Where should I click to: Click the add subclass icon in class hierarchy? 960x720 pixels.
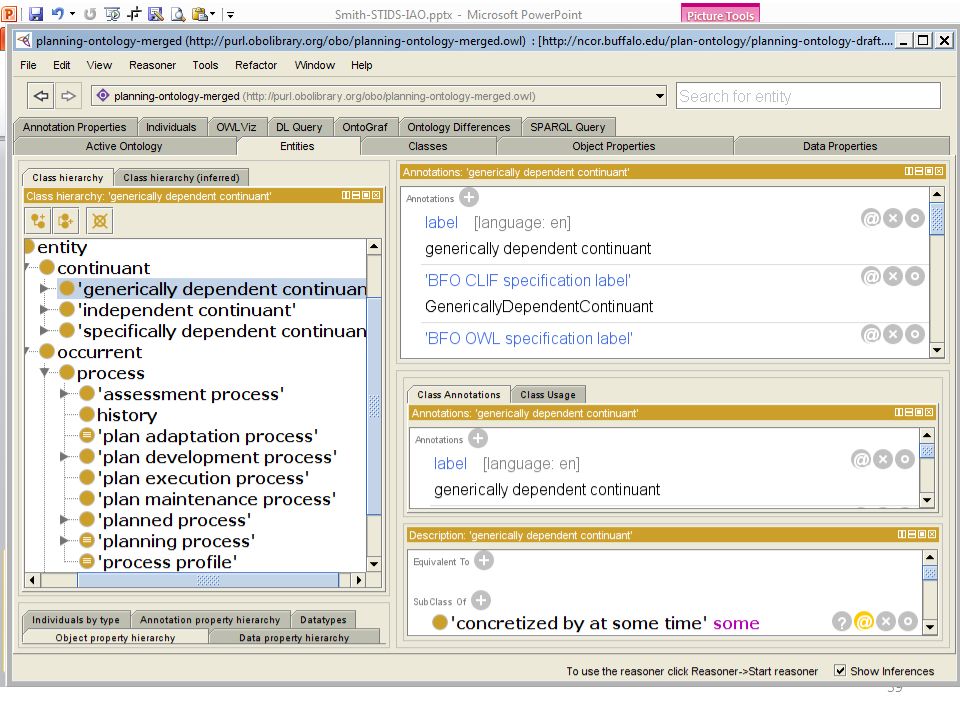coord(38,220)
